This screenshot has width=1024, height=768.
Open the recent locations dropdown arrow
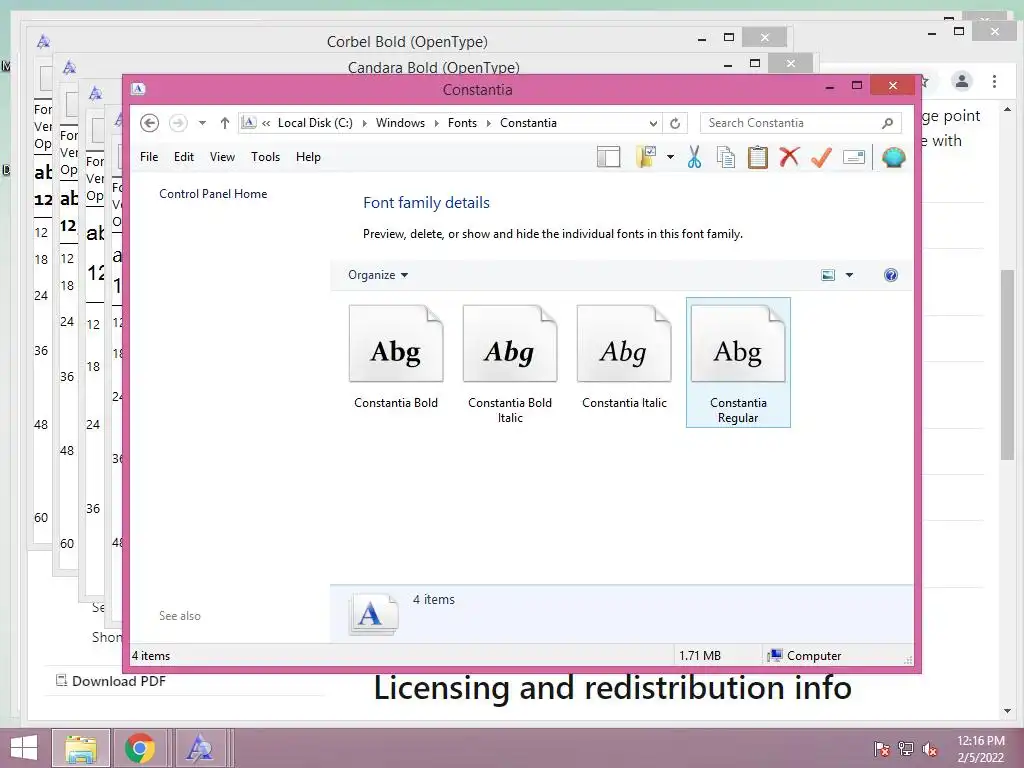point(202,123)
